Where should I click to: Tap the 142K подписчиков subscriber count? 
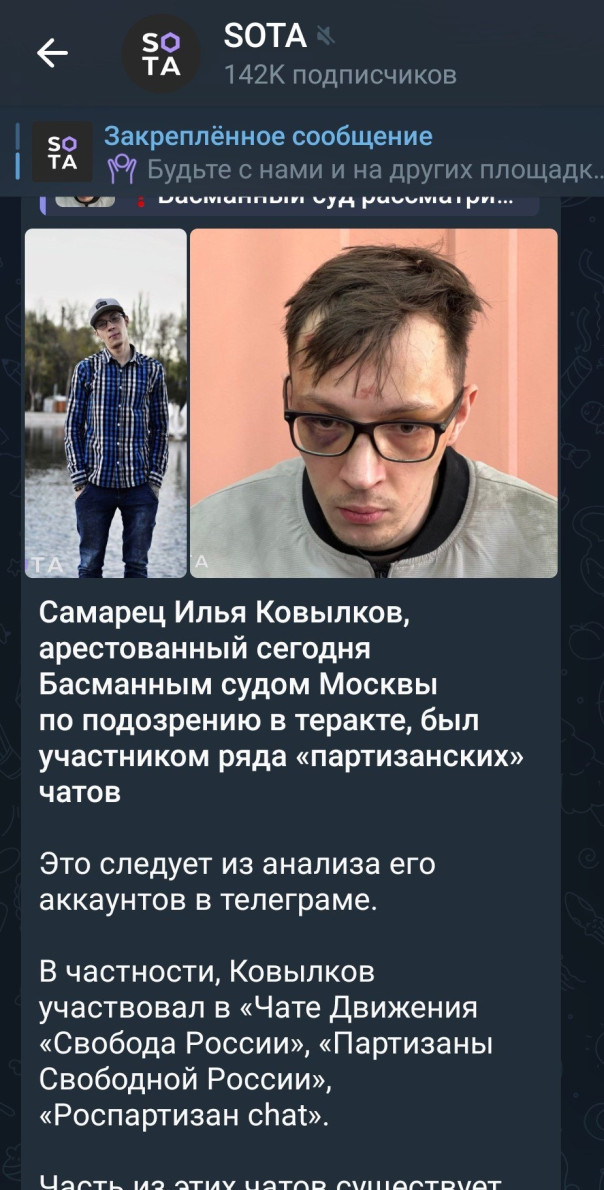click(x=340, y=74)
